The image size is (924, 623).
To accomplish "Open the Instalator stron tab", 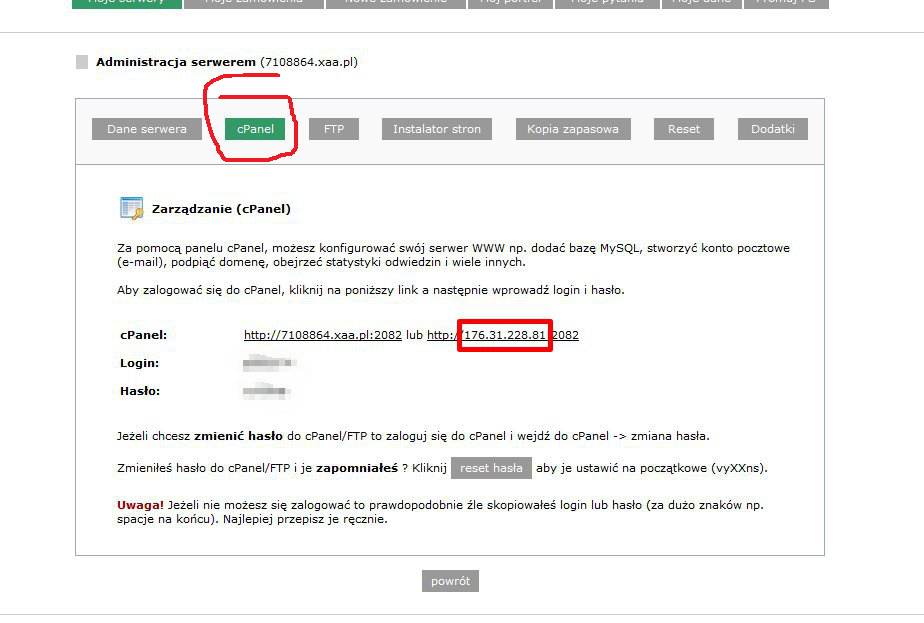I will coord(437,129).
